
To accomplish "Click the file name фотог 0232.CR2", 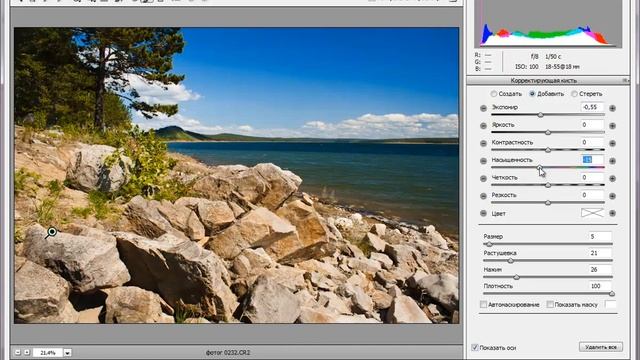I will 228,352.
